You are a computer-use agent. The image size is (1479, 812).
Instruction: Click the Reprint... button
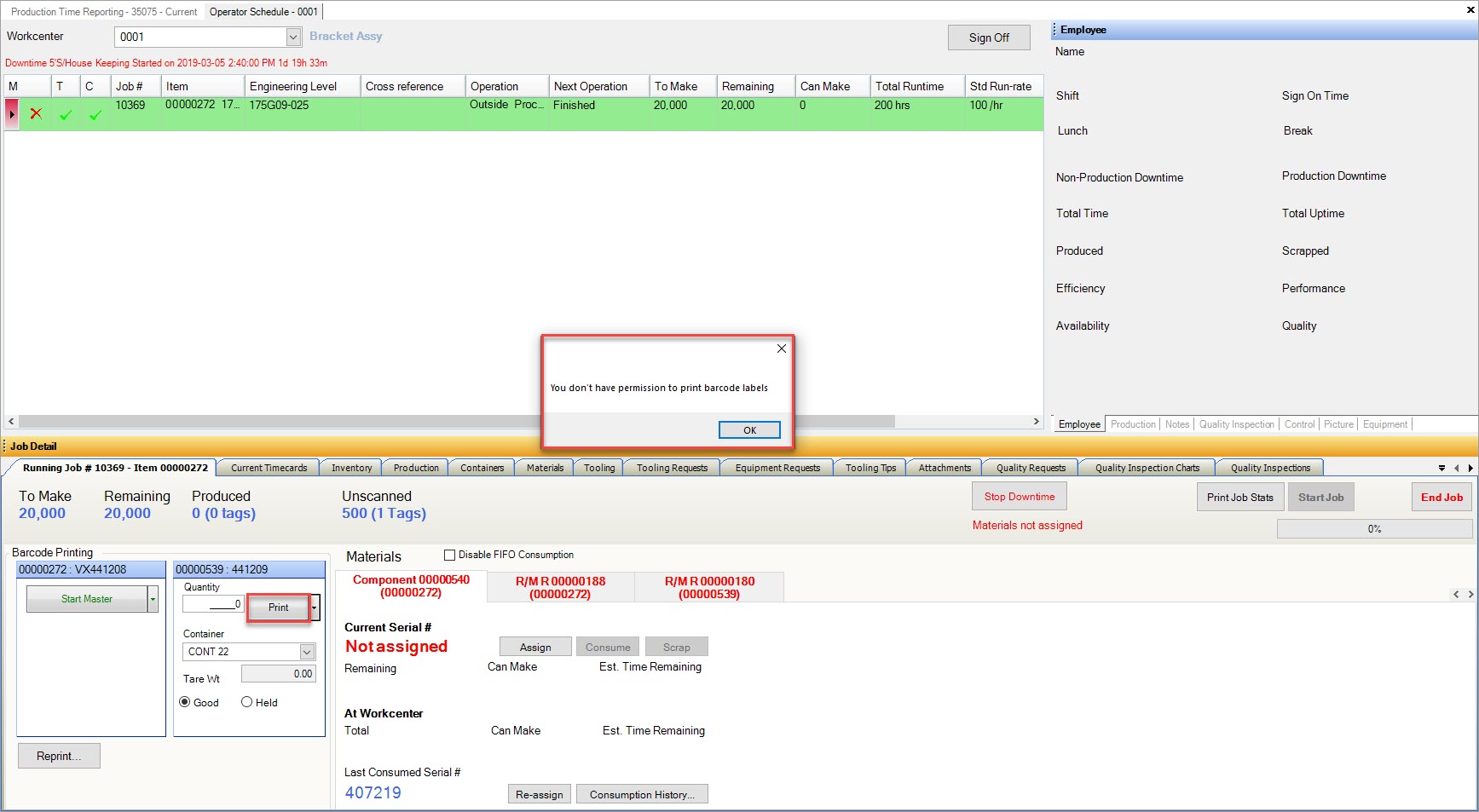tap(59, 756)
